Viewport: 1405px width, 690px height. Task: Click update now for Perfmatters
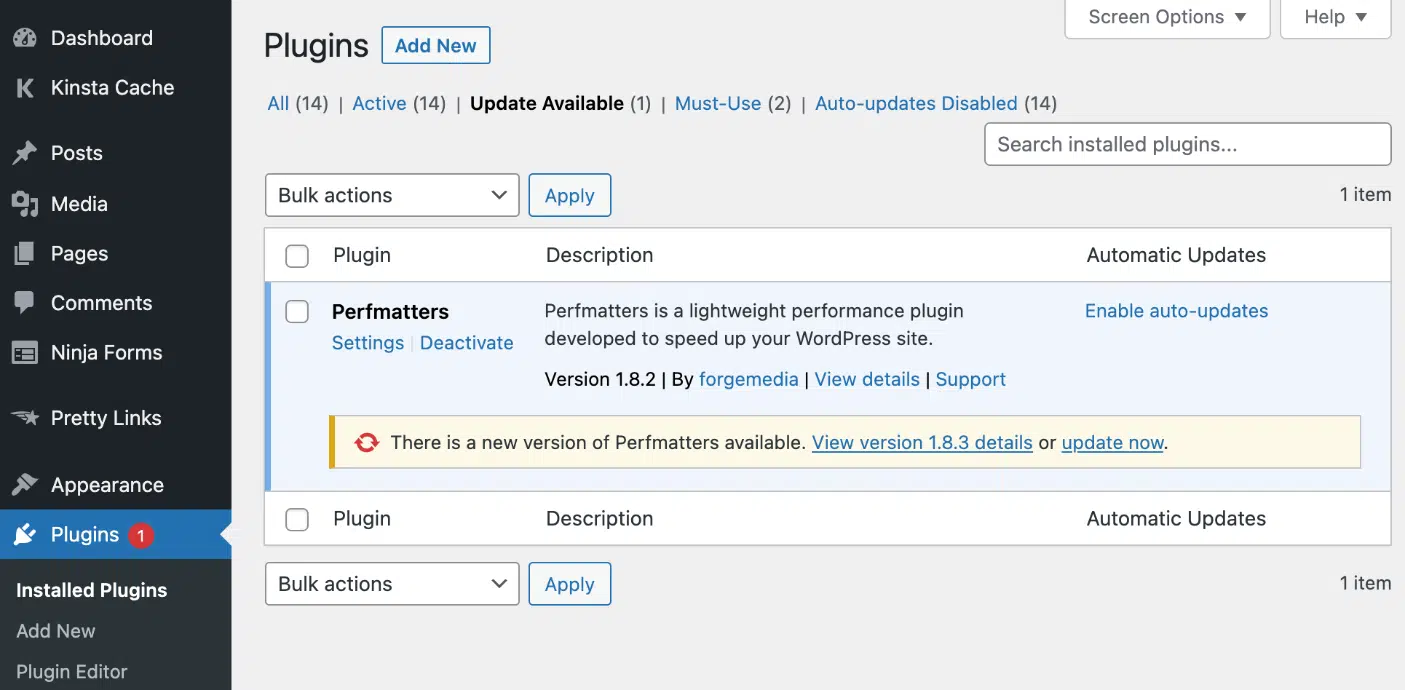click(x=1112, y=442)
